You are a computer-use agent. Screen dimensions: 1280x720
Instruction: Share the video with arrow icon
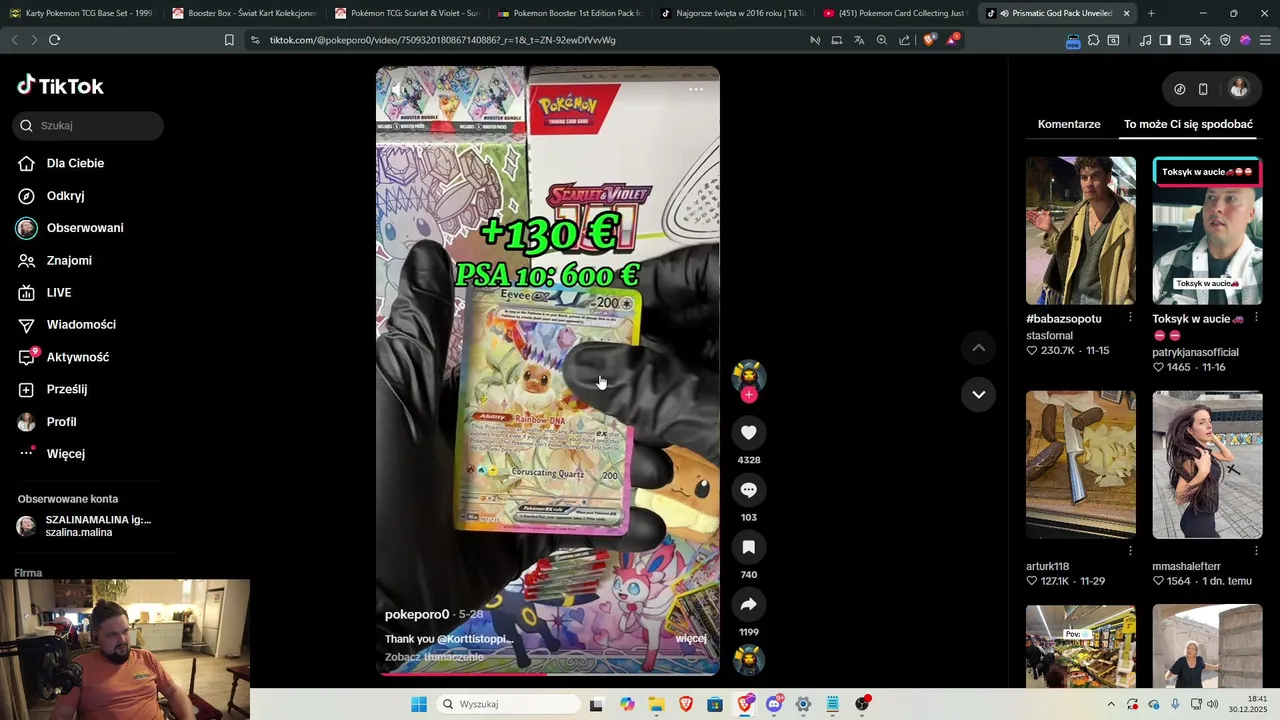pyautogui.click(x=748, y=604)
